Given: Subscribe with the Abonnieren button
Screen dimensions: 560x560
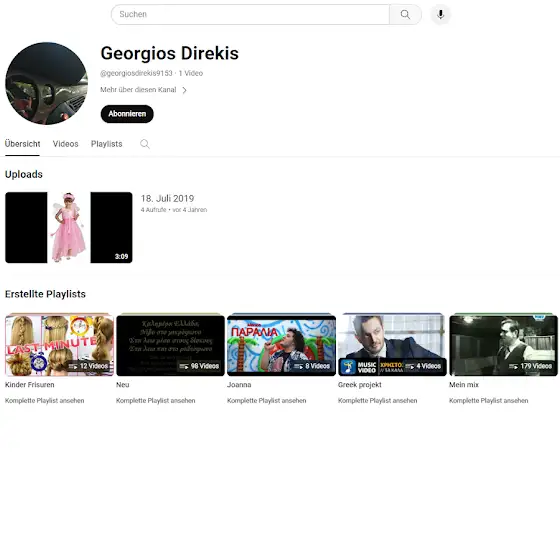Looking at the screenshot, I should pos(127,114).
